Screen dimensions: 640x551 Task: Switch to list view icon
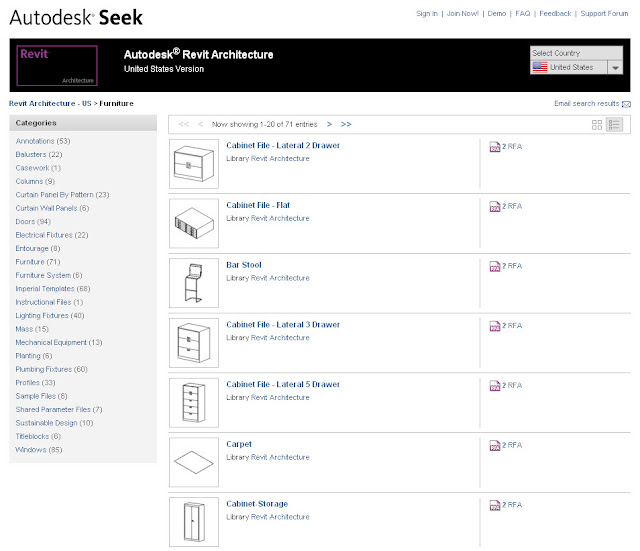[x=614, y=125]
